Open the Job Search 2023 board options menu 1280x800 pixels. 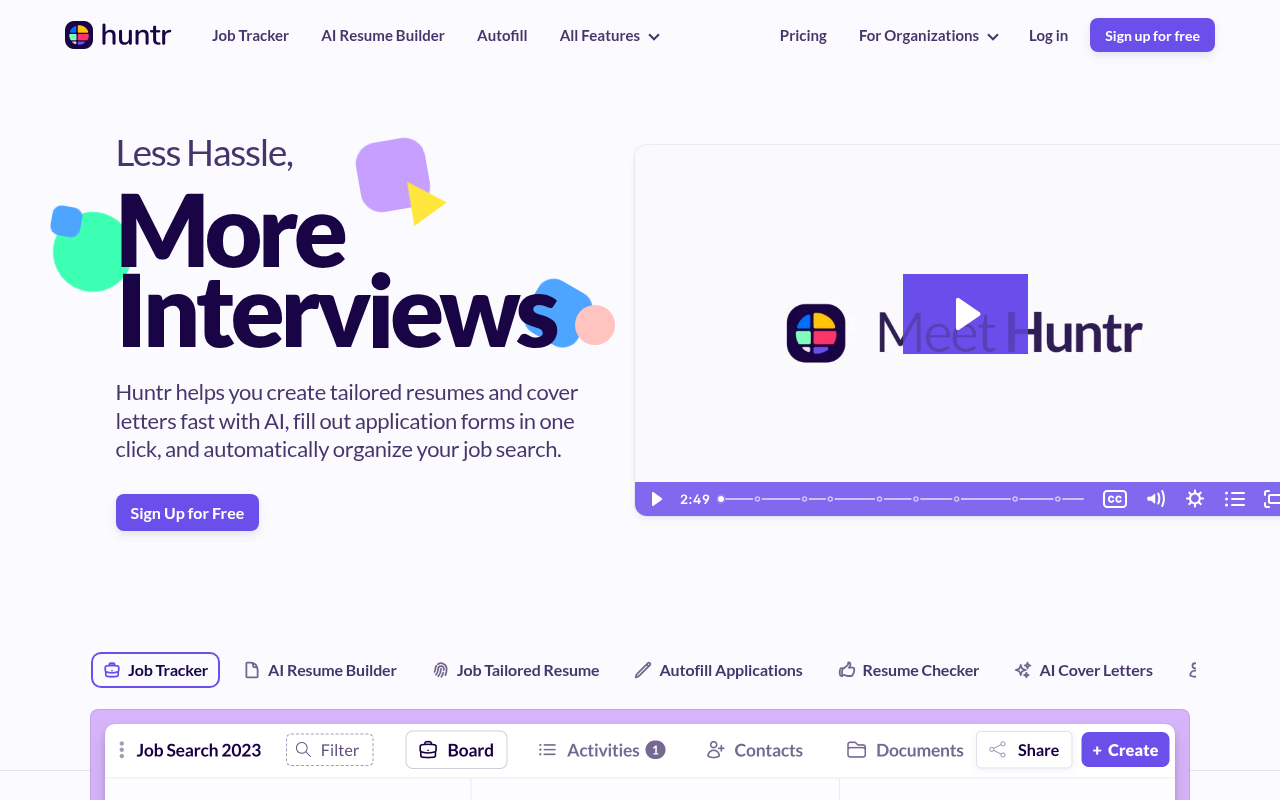click(x=121, y=749)
